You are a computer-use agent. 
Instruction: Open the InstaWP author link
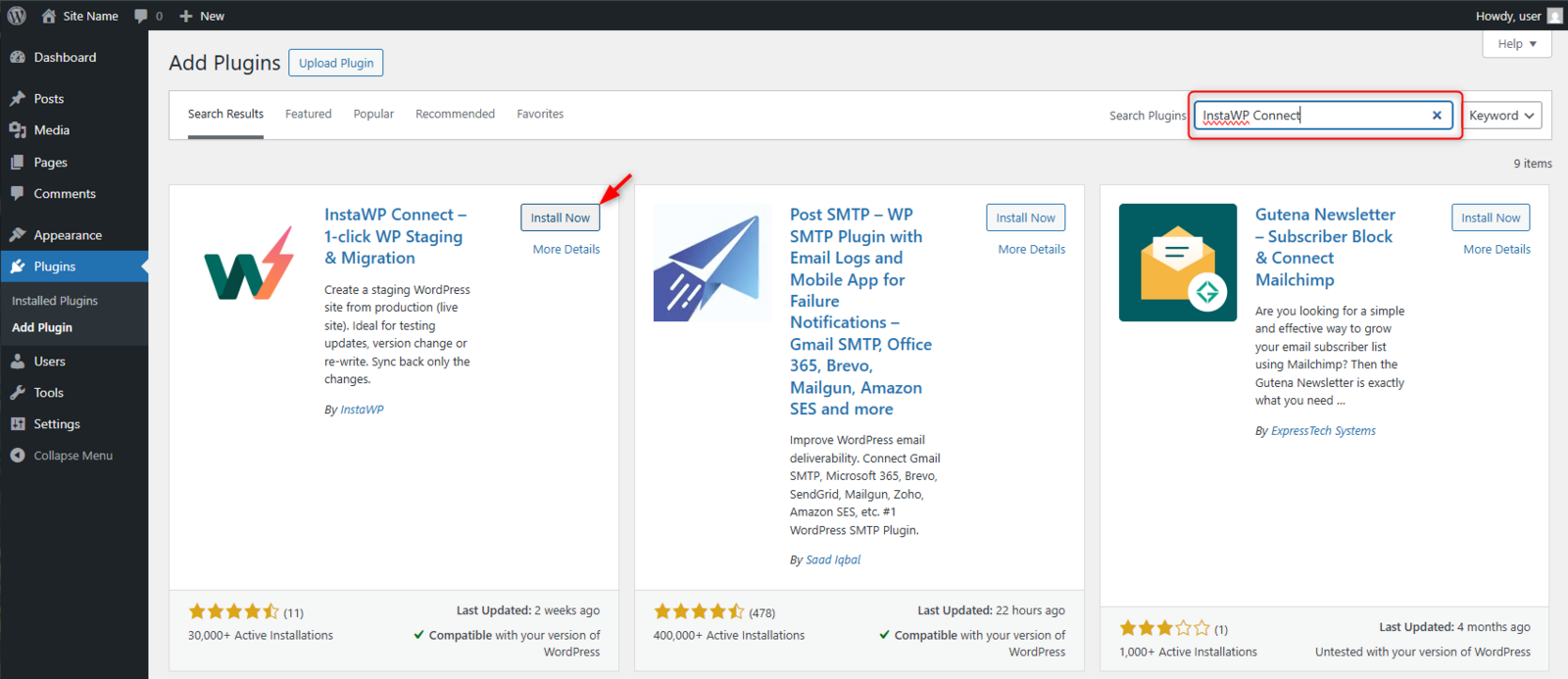tap(362, 410)
